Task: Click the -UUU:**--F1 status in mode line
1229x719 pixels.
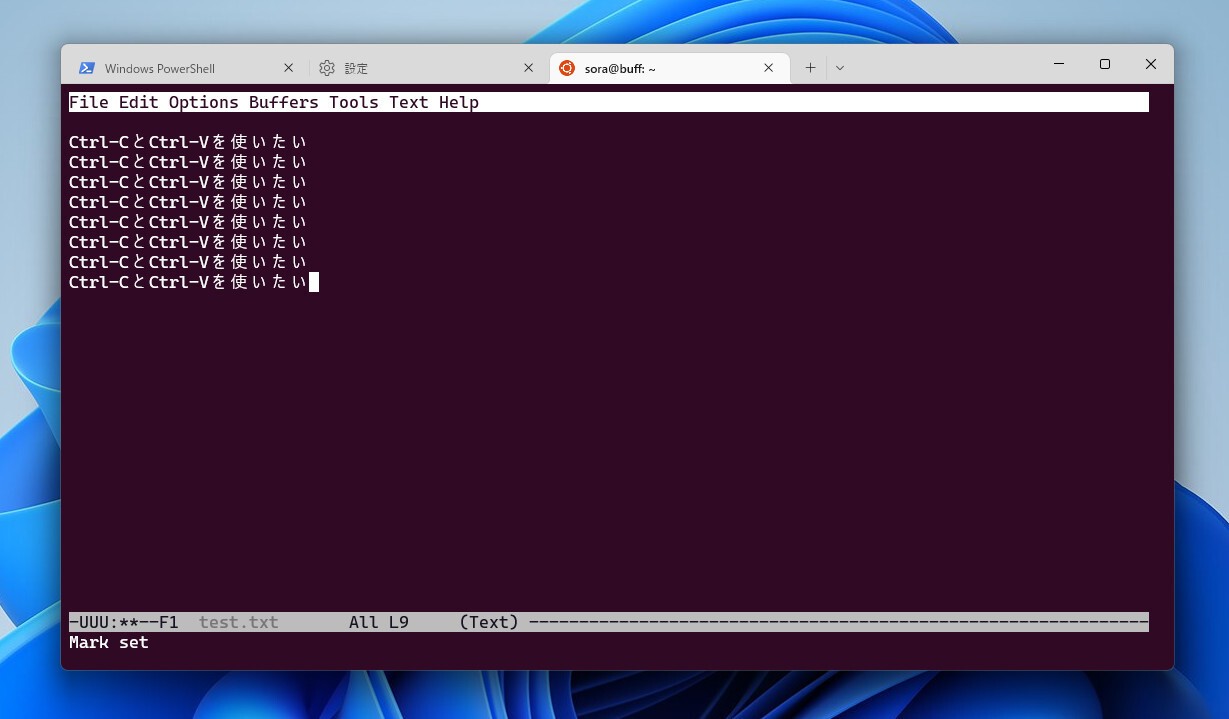Action: pos(124,622)
